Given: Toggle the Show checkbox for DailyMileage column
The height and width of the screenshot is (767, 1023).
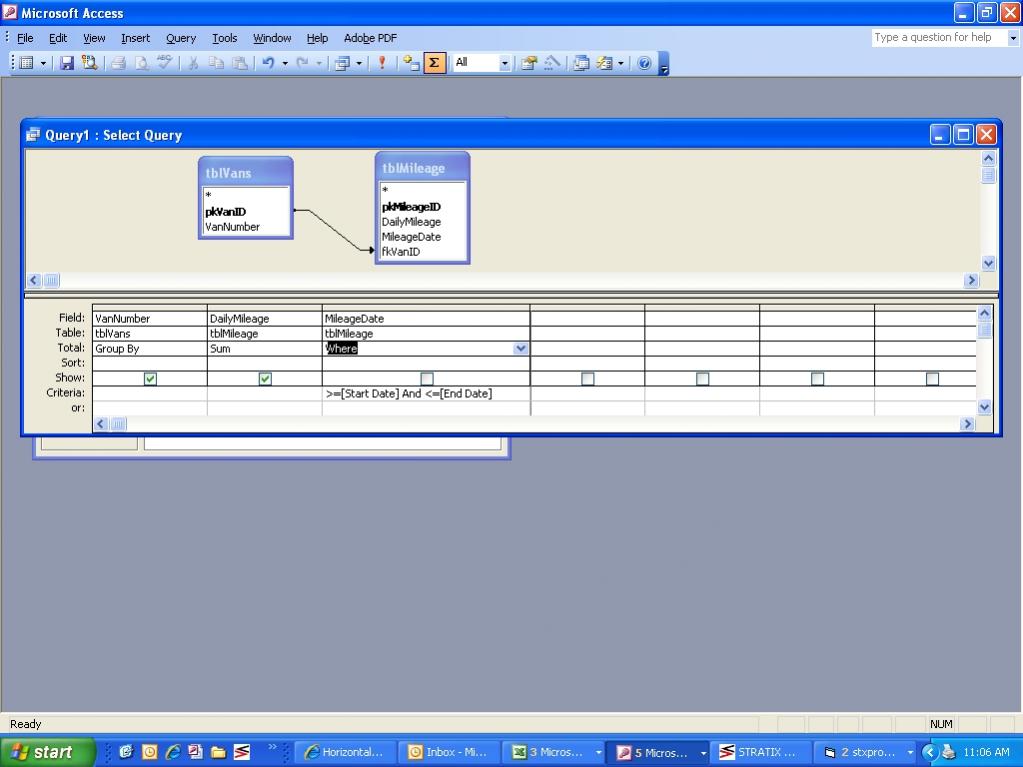Looking at the screenshot, I should pos(265,378).
